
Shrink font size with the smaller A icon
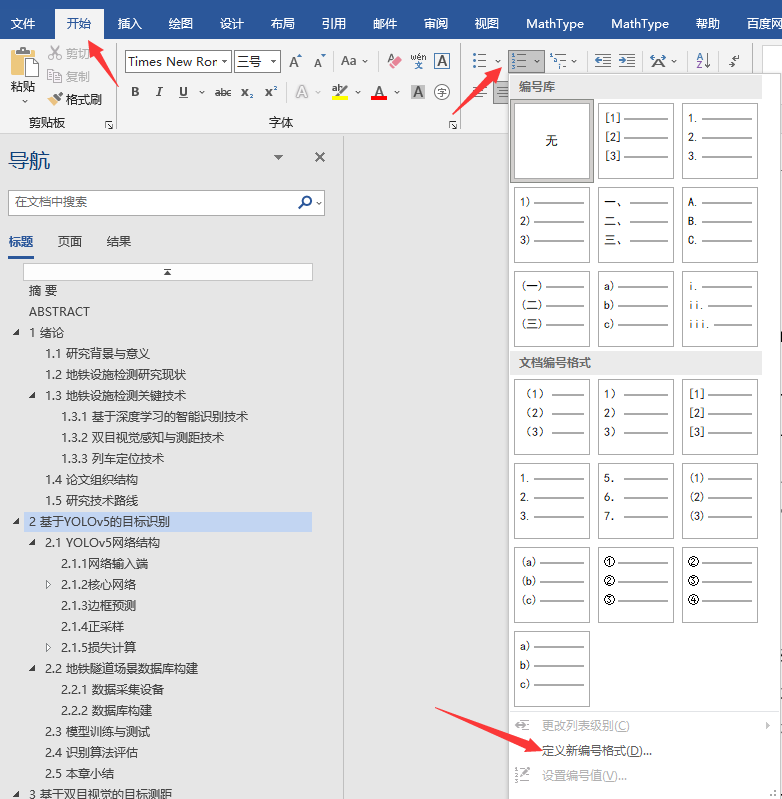point(319,62)
